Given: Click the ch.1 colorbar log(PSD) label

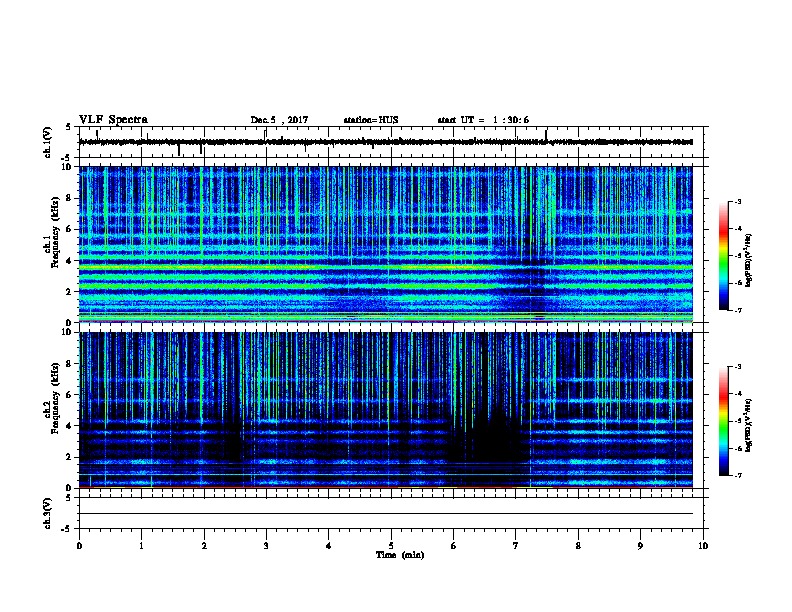Looking at the screenshot, I should point(749,260).
